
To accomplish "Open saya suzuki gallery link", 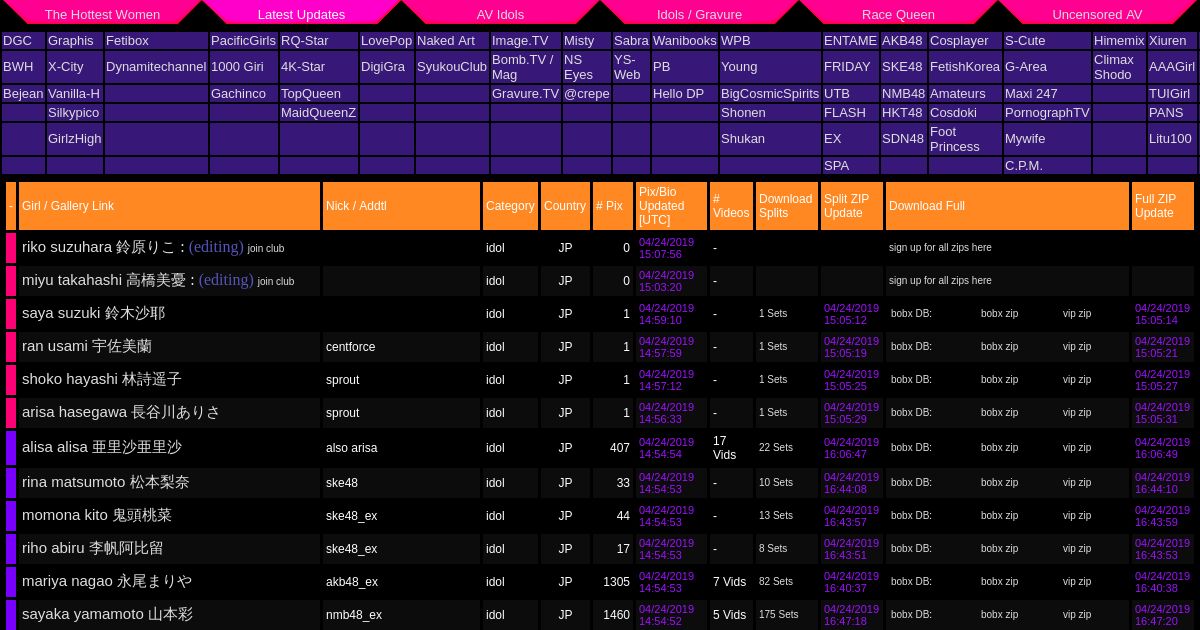I will [93, 313].
